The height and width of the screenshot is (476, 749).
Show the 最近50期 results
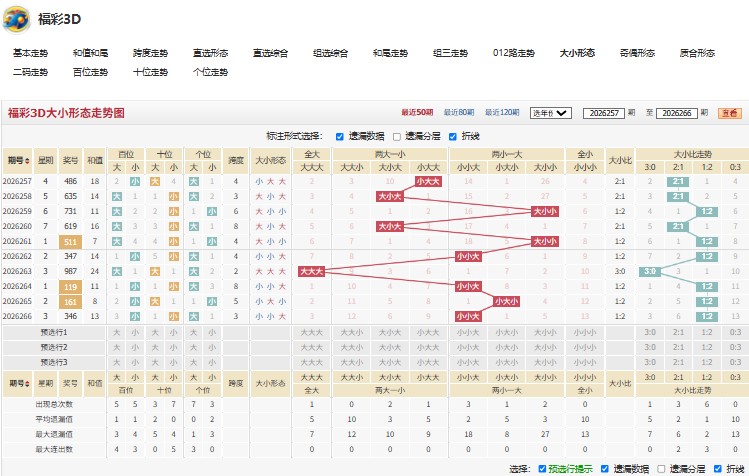click(x=417, y=112)
